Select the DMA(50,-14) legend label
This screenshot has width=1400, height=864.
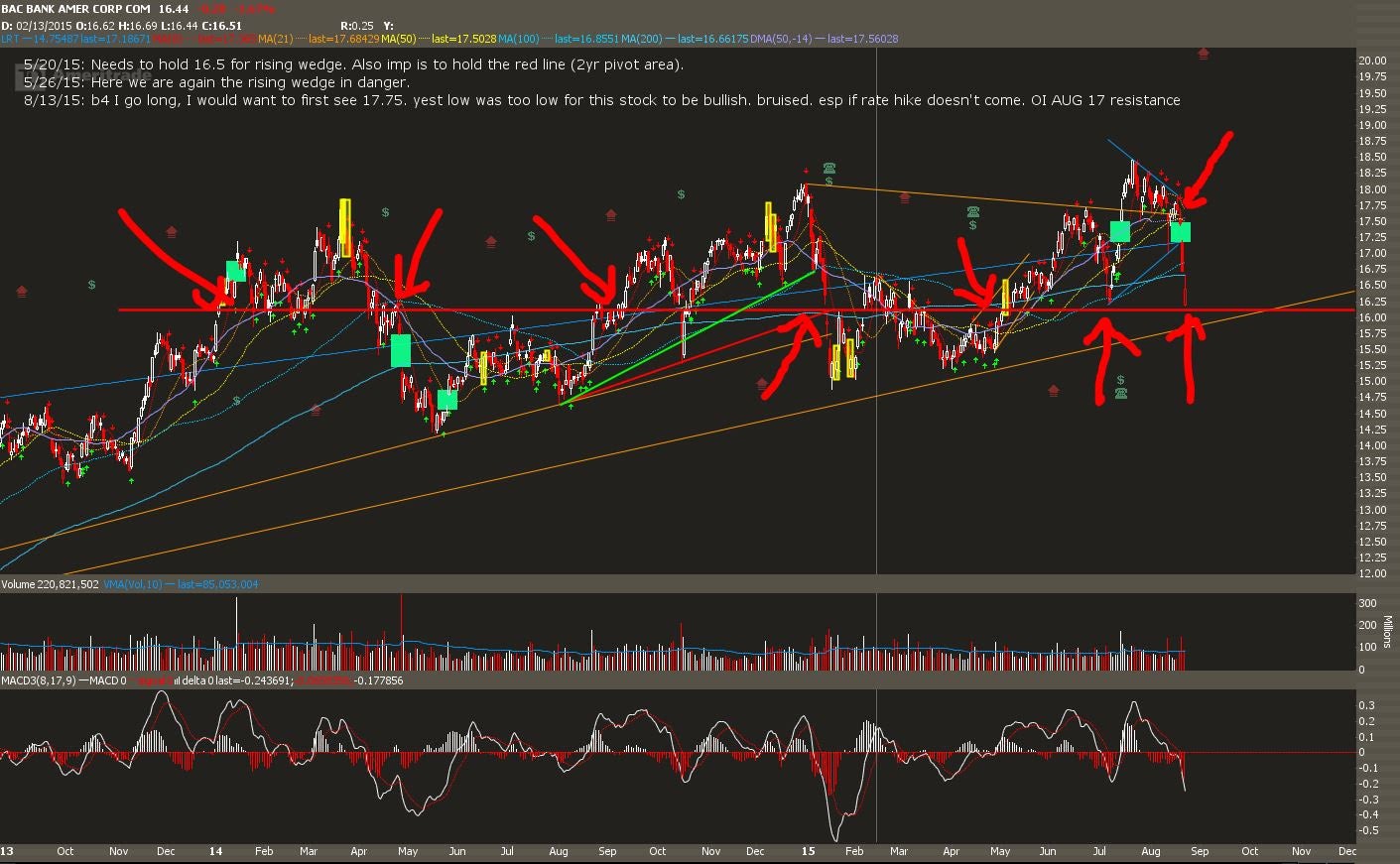coord(781,39)
